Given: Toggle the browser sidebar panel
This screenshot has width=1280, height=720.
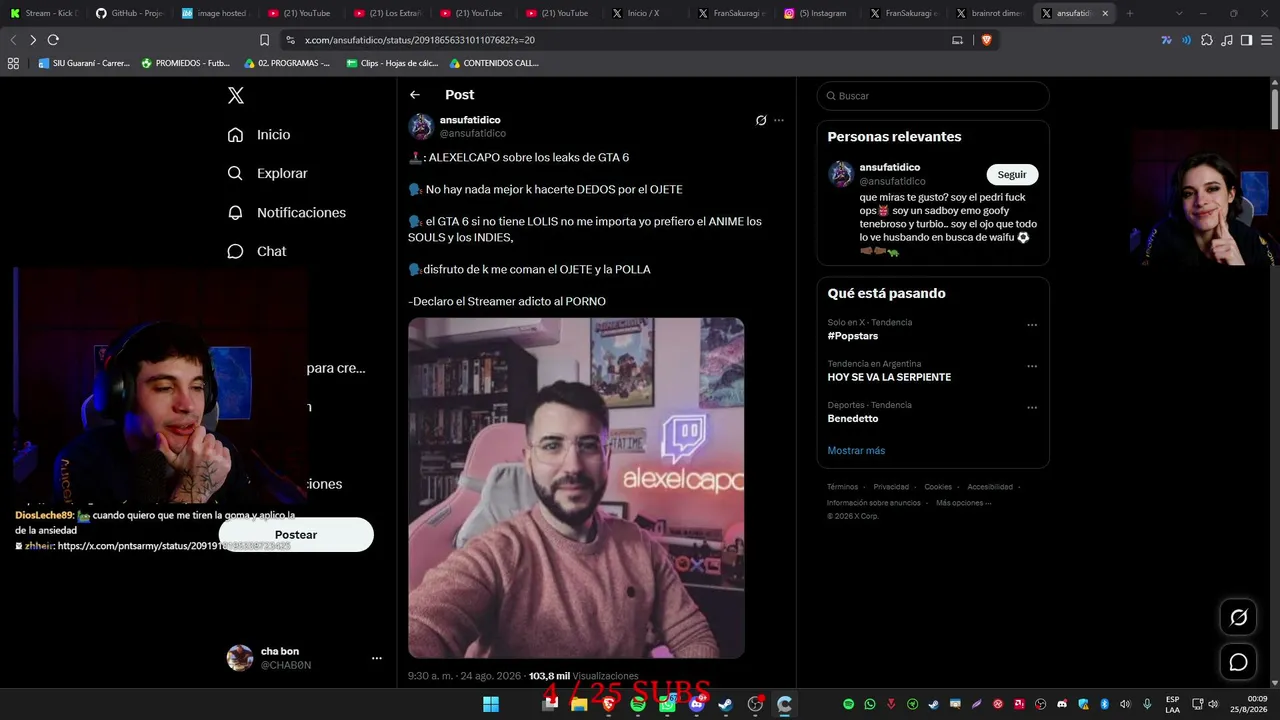Looking at the screenshot, I should click(x=1246, y=40).
